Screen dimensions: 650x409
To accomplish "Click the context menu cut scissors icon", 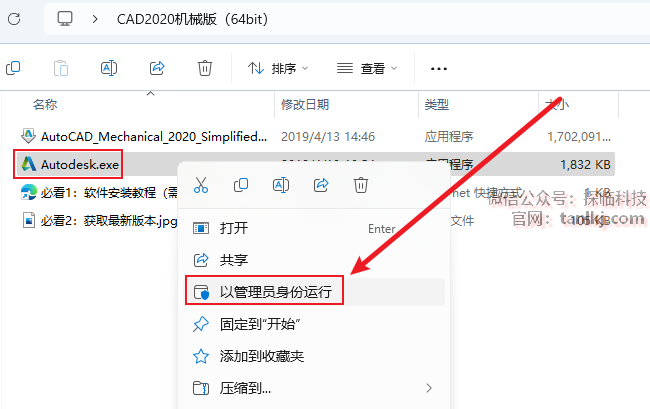I will click(201, 185).
